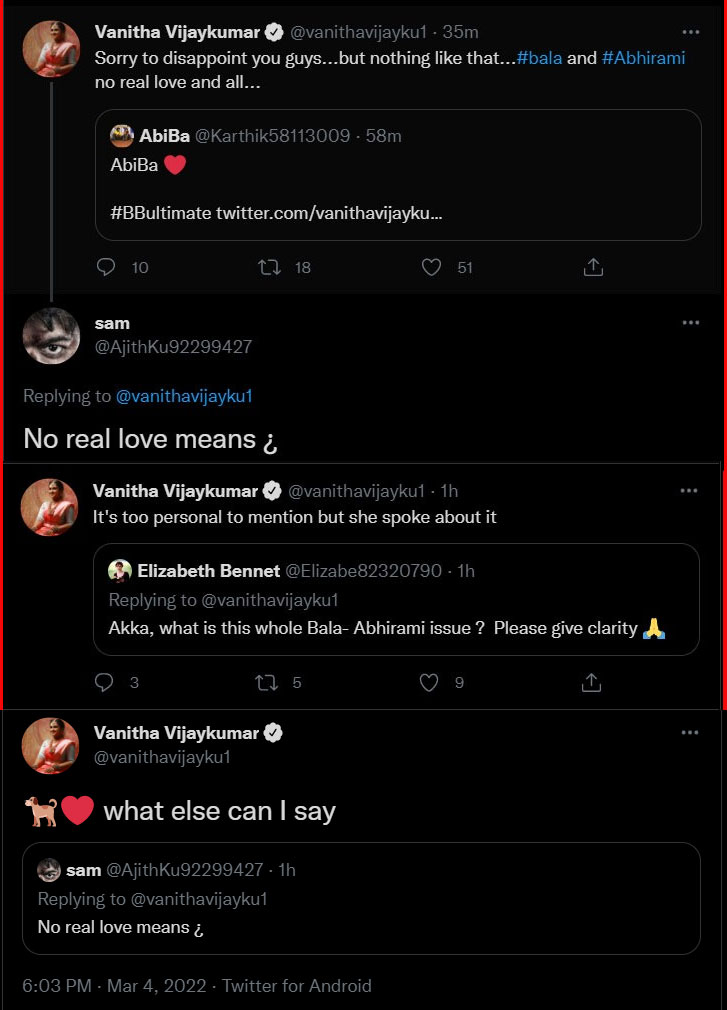Retweet the tweet with 18 retweets
Image resolution: width=727 pixels, height=1010 pixels.
click(269, 267)
